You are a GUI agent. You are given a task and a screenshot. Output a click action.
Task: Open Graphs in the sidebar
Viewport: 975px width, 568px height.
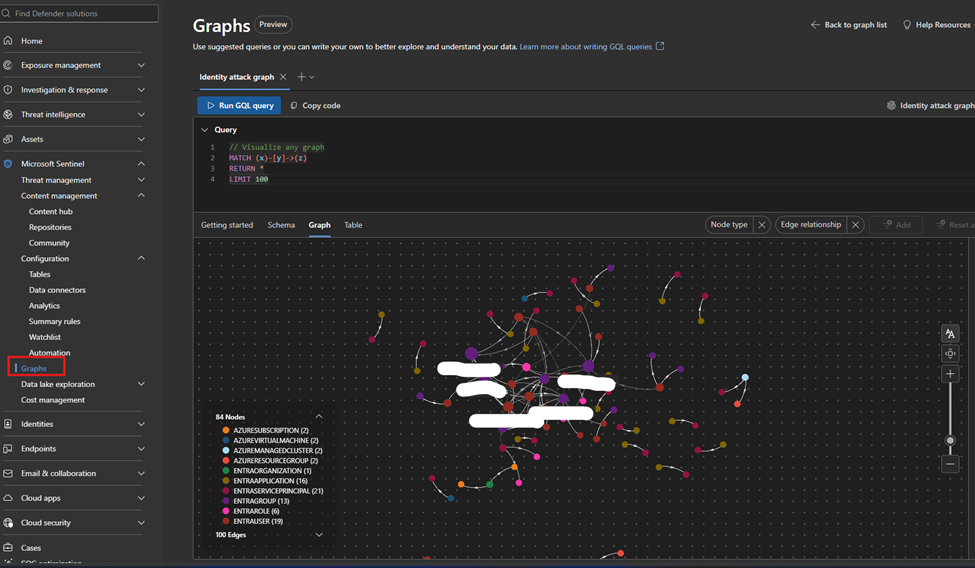[34, 368]
